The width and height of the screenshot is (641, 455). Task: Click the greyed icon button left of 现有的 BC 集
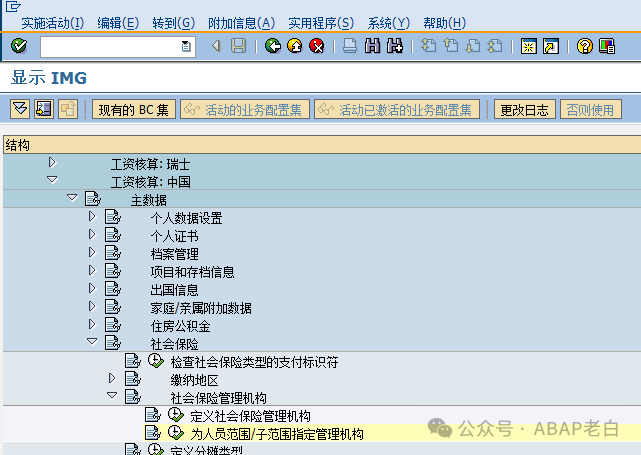tap(68, 109)
